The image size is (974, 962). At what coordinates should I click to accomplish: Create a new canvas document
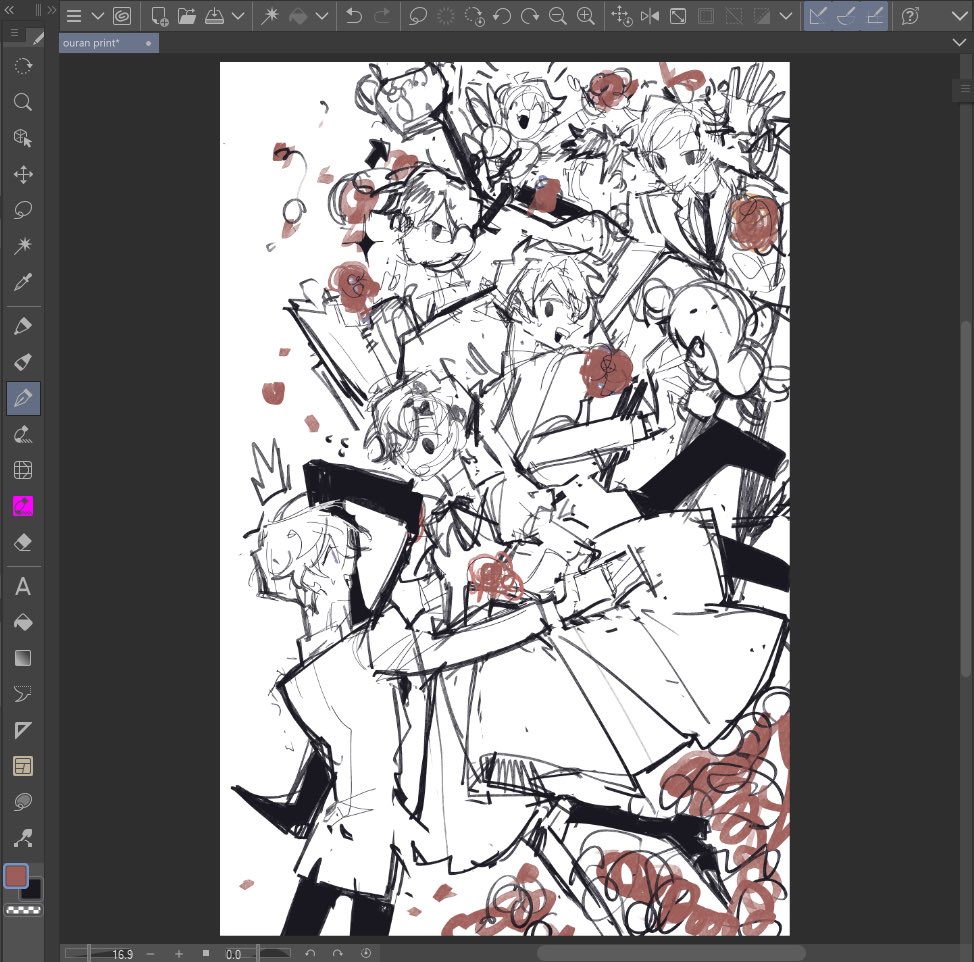160,16
